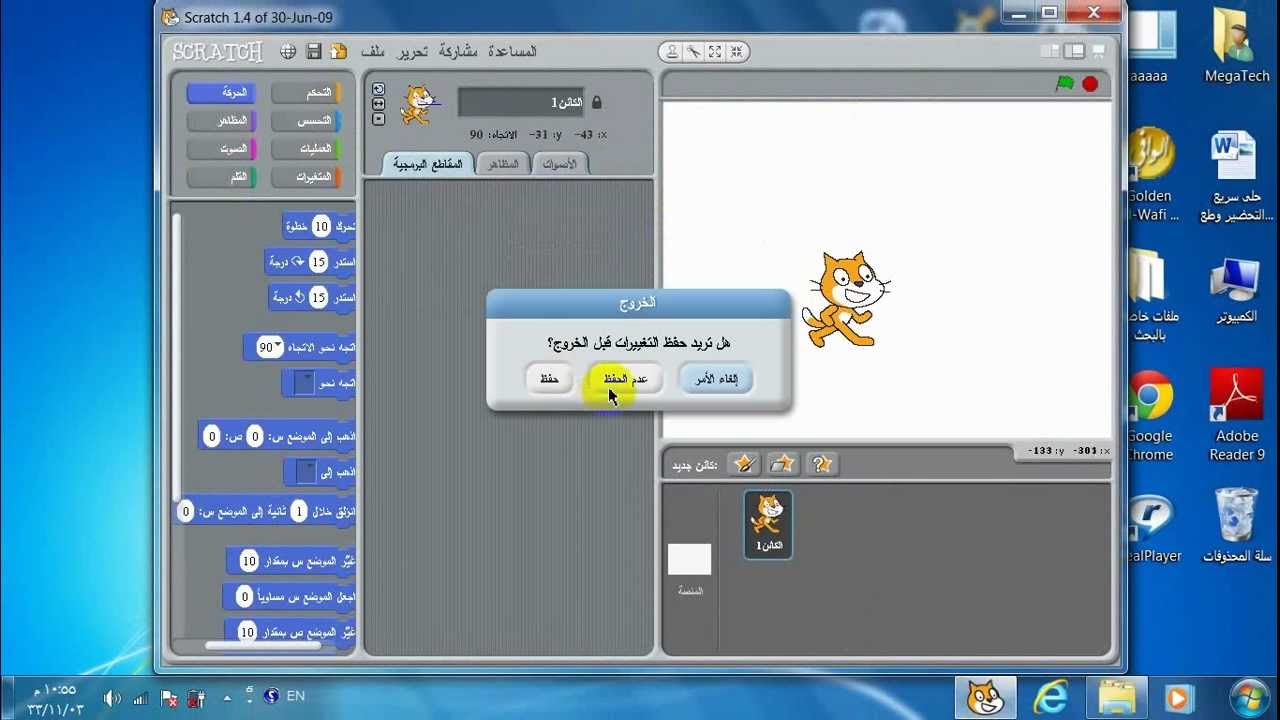This screenshot has height=720, width=1280.
Task: Open a new sprite from file icon
Action: (x=782, y=463)
